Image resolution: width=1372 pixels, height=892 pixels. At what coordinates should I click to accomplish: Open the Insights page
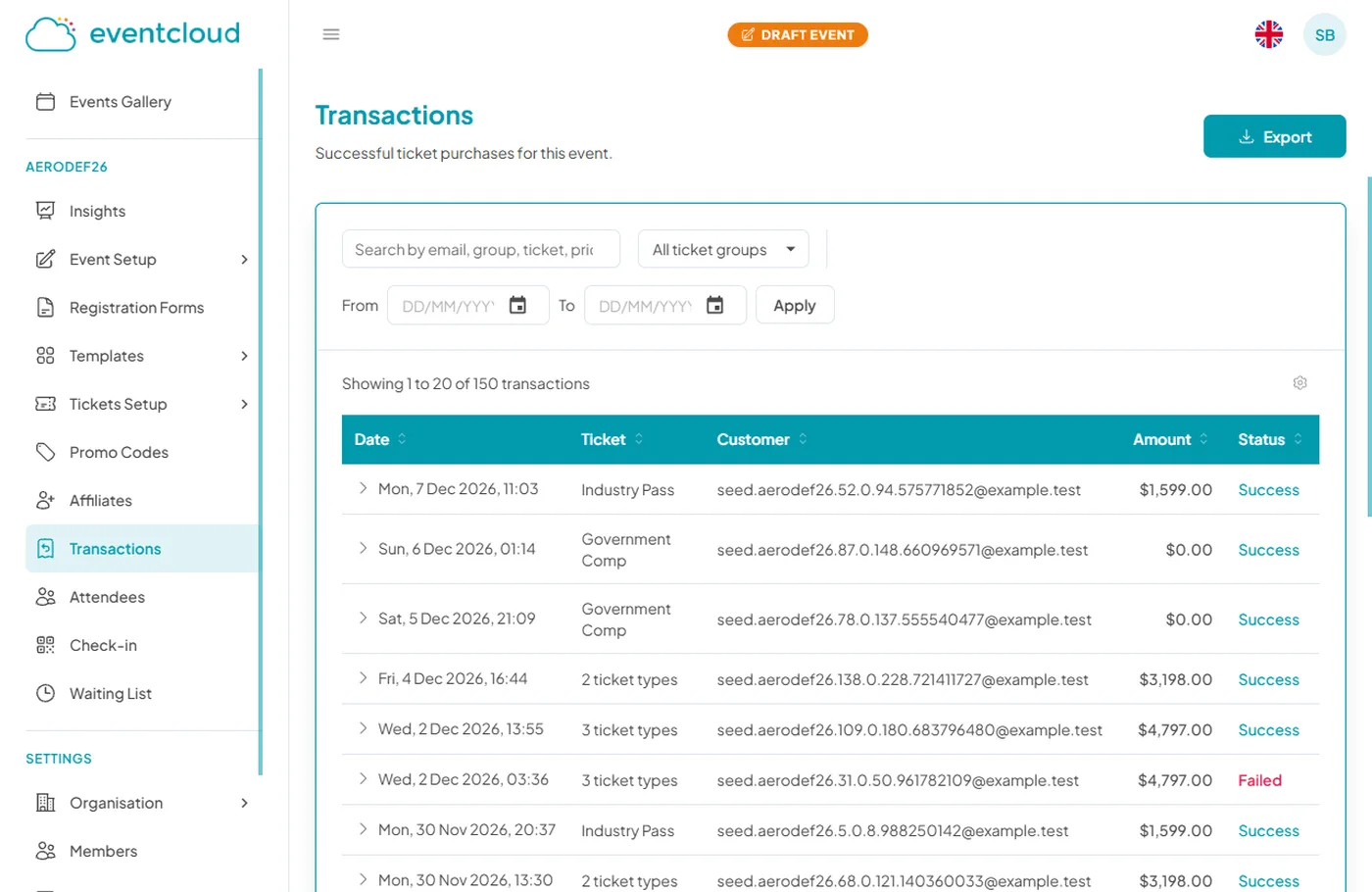click(142, 211)
